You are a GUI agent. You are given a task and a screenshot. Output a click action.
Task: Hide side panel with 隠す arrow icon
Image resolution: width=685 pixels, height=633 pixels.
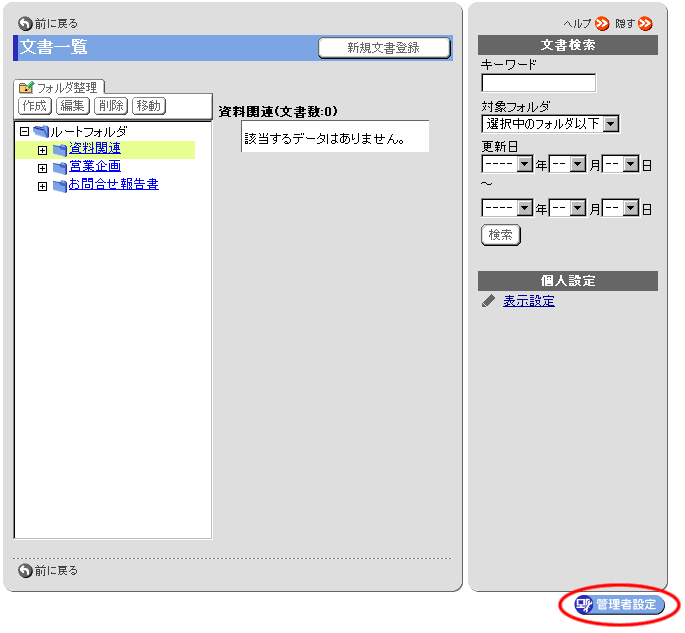646,23
